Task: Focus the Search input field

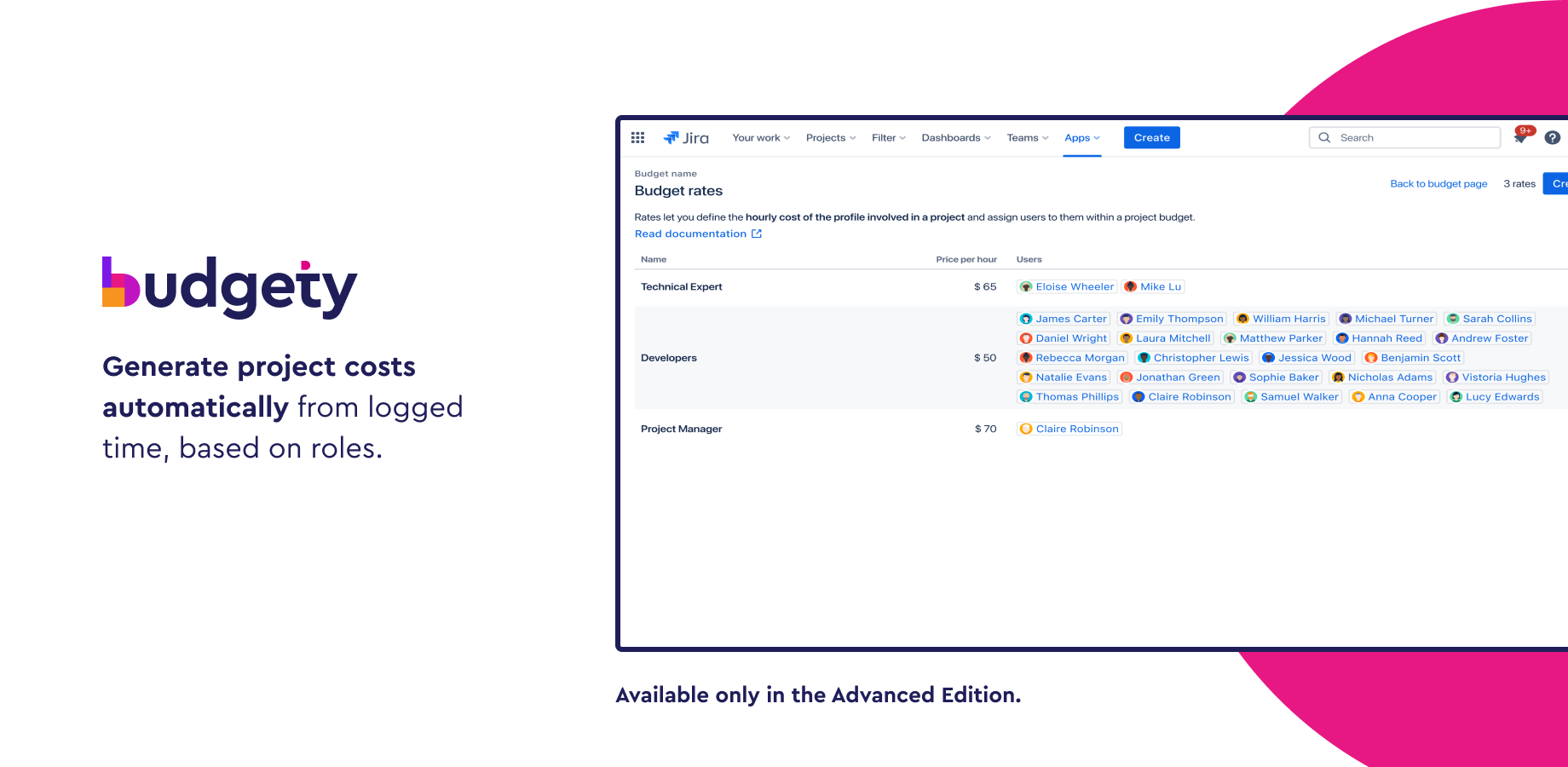Action: coord(1404,137)
